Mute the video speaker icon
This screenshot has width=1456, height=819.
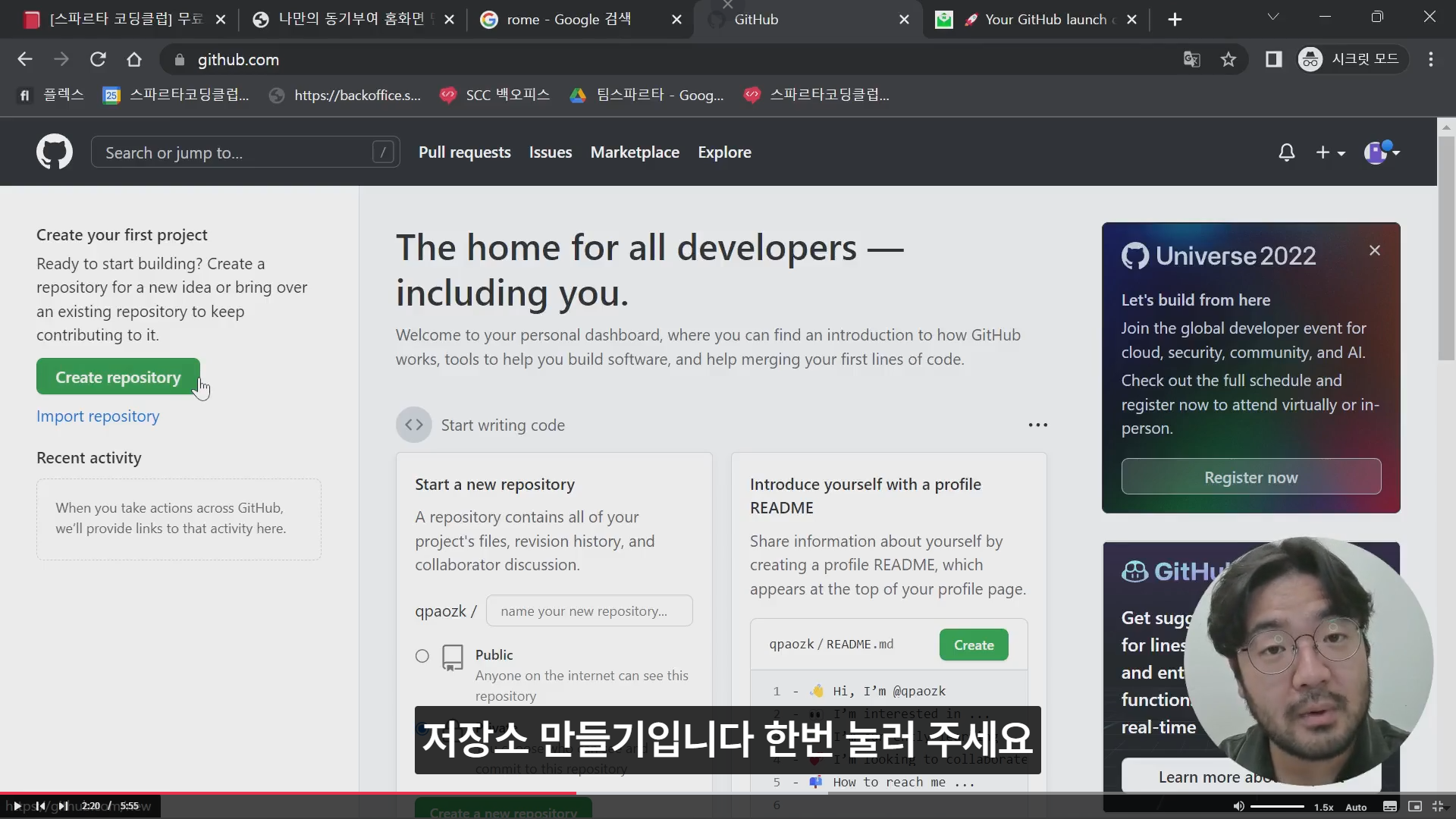click(x=1238, y=806)
